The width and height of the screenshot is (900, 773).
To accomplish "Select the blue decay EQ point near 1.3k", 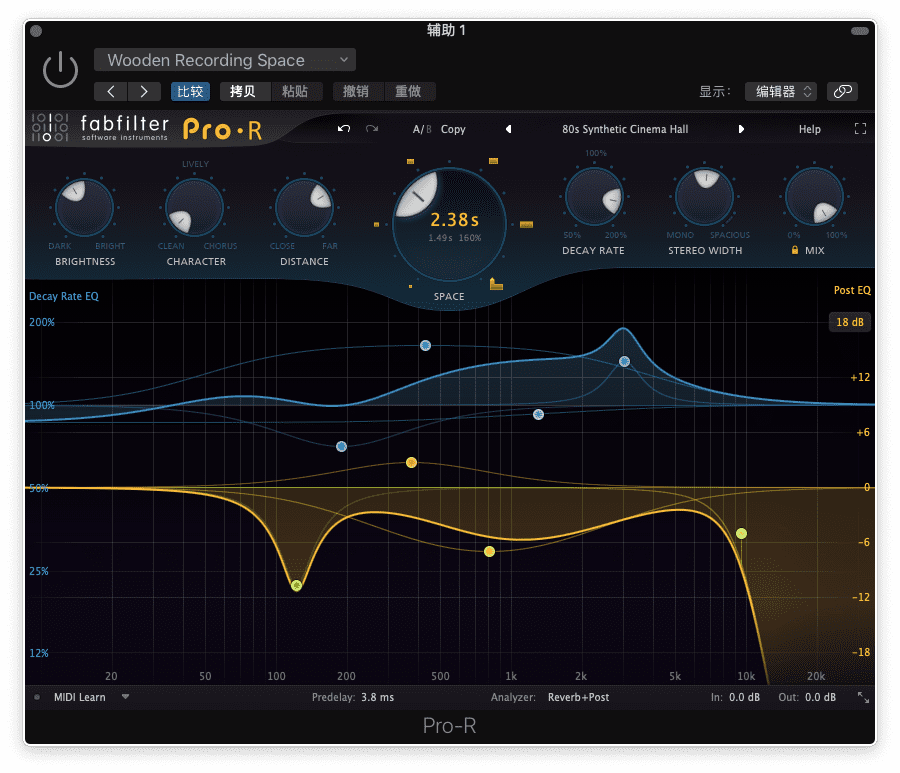I will click(x=538, y=414).
